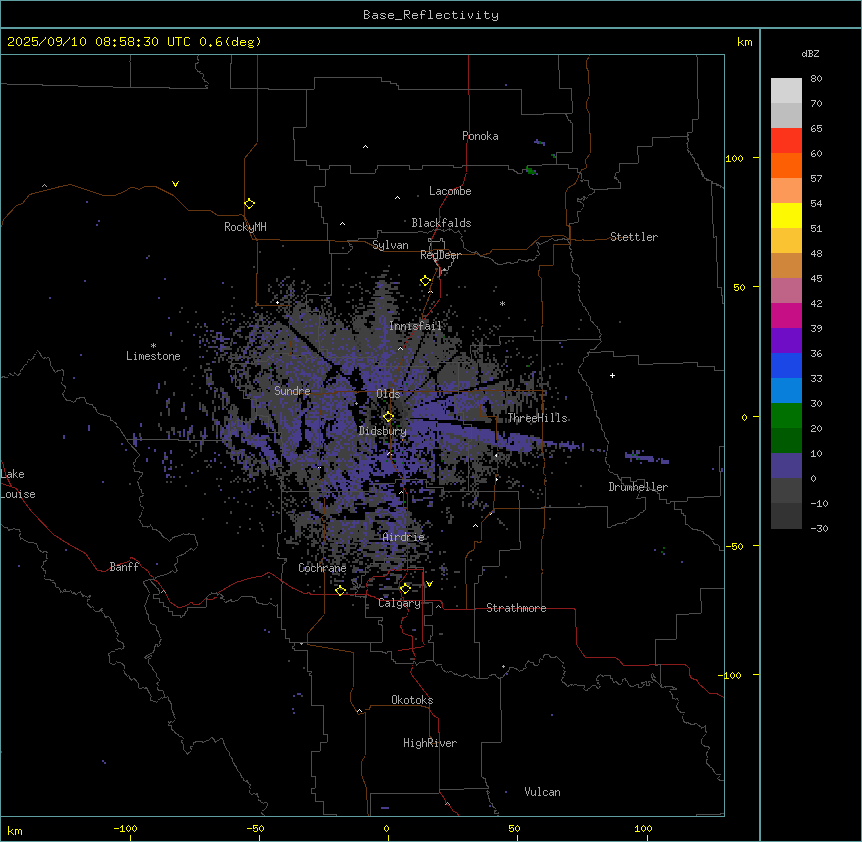Pick the light gray 70–80 dBZ legend swatch

pos(786,91)
